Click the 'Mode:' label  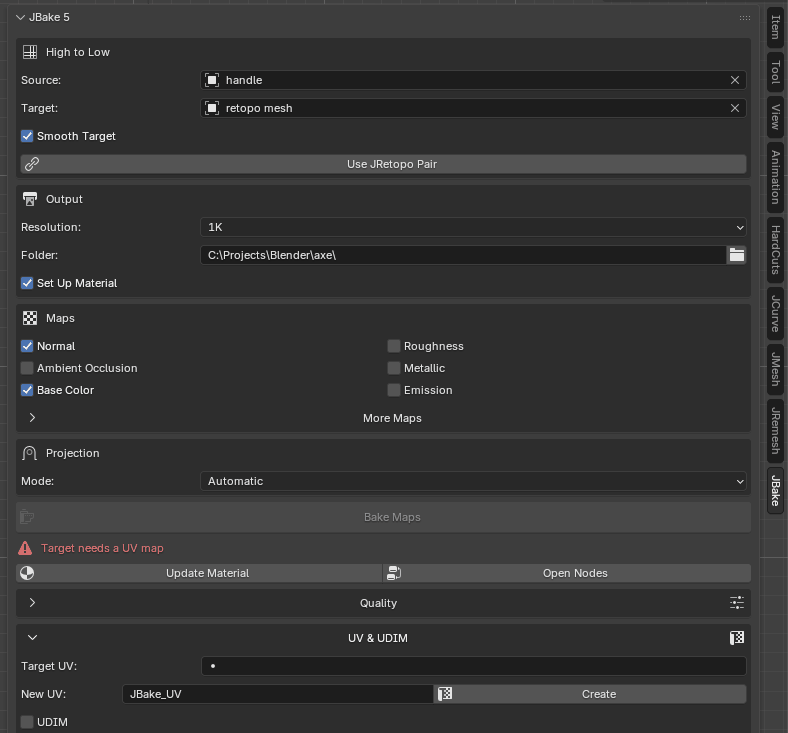(x=38, y=481)
